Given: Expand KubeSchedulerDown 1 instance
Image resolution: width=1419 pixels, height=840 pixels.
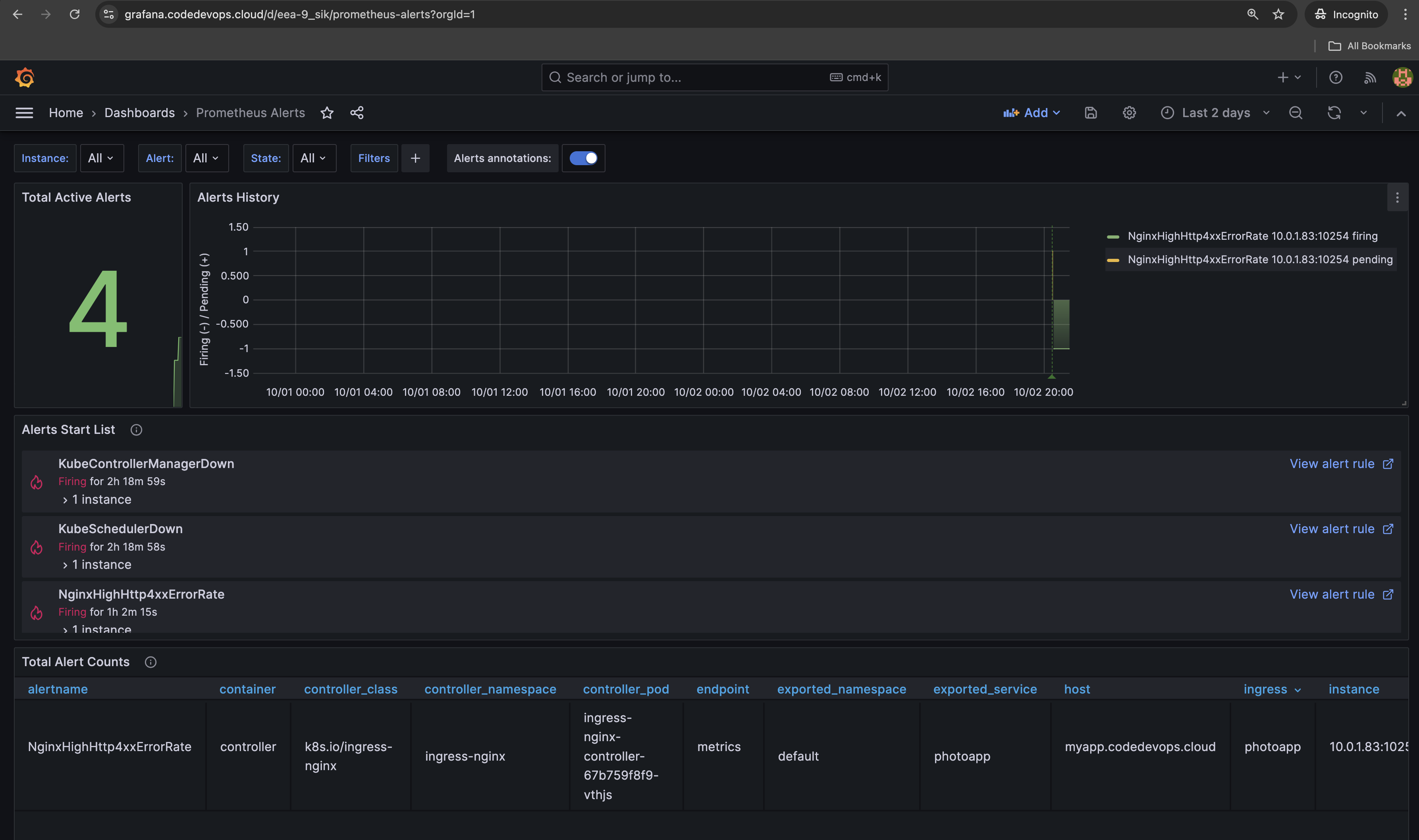Looking at the screenshot, I should (x=97, y=565).
